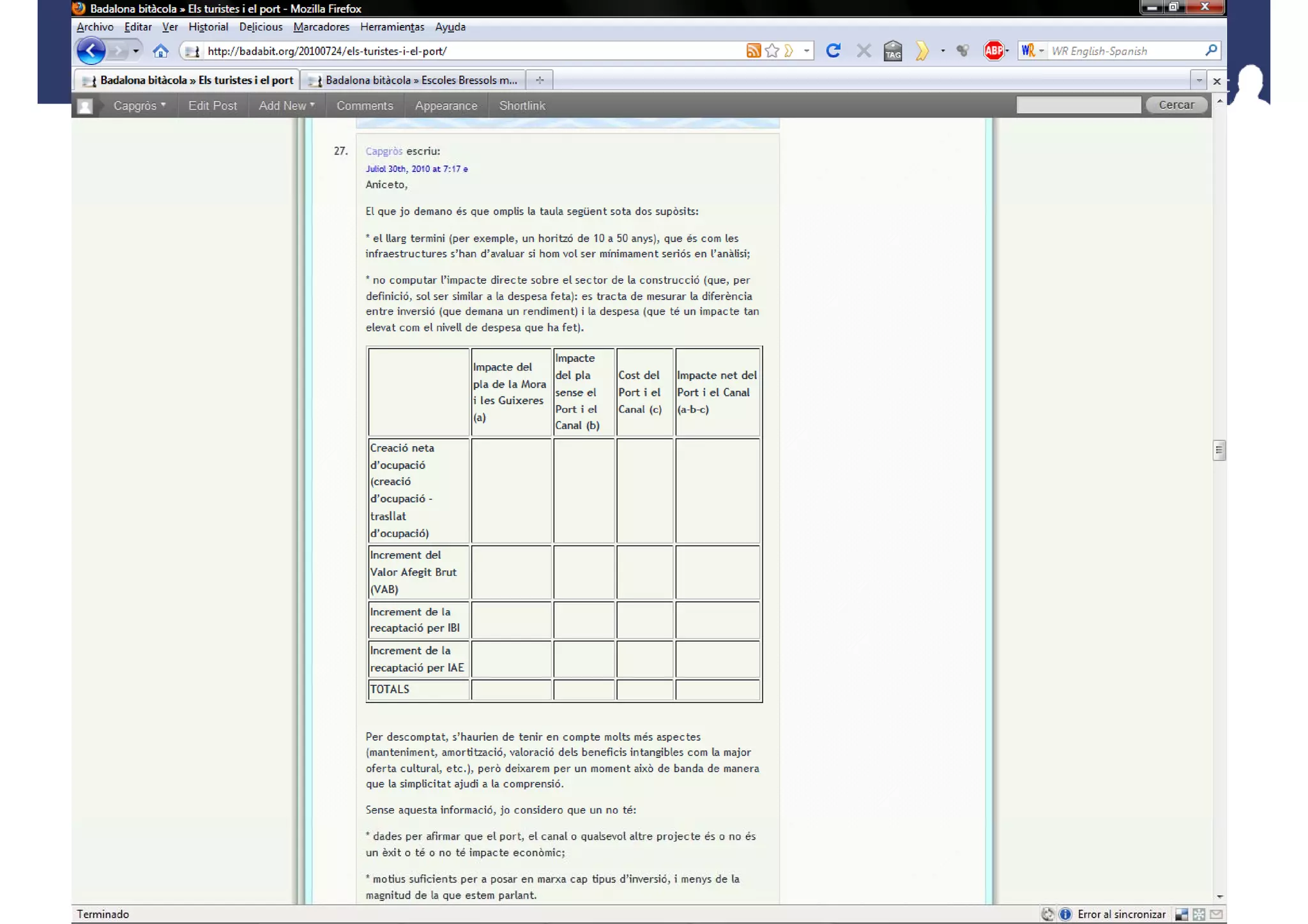Image resolution: width=1308 pixels, height=924 pixels.
Task: Open the Ayuda menu
Action: 450,27
